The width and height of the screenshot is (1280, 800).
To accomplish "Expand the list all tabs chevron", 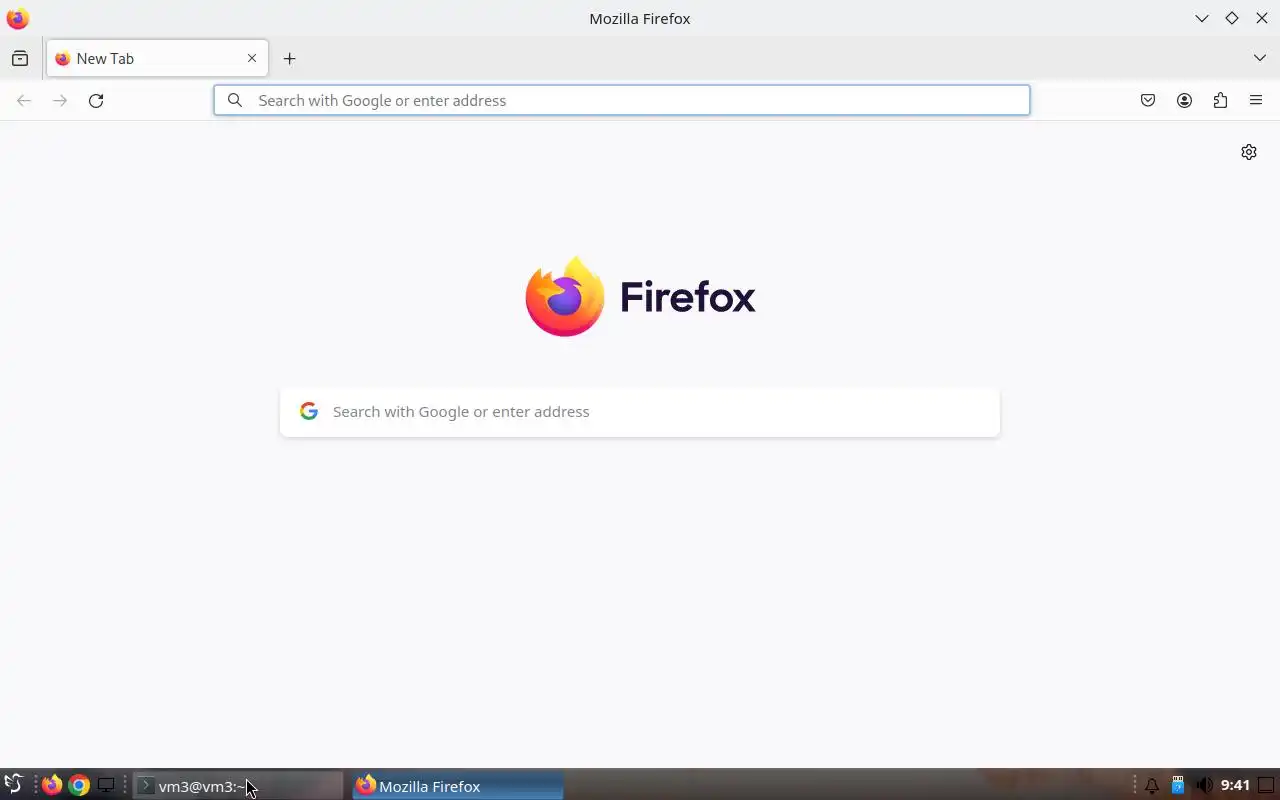I will tap(1259, 58).
